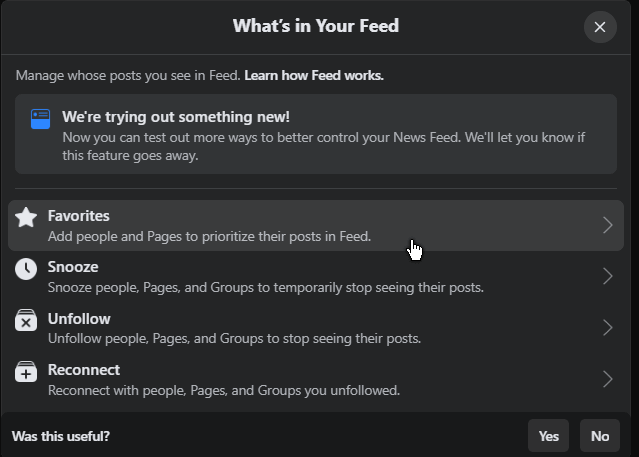Follow the Learn how Feed works link
This screenshot has height=457, width=639.
[314, 75]
